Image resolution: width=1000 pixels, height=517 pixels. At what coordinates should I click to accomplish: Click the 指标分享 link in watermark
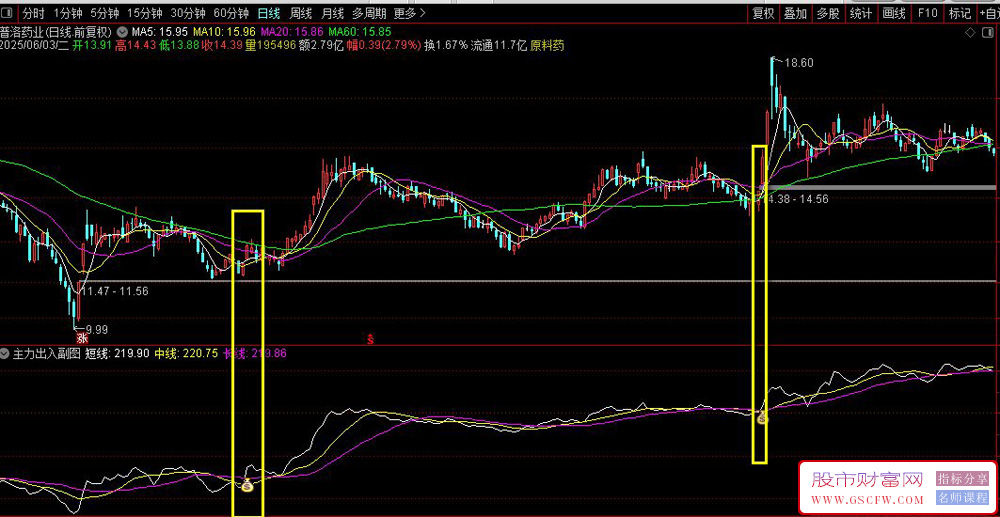962,478
